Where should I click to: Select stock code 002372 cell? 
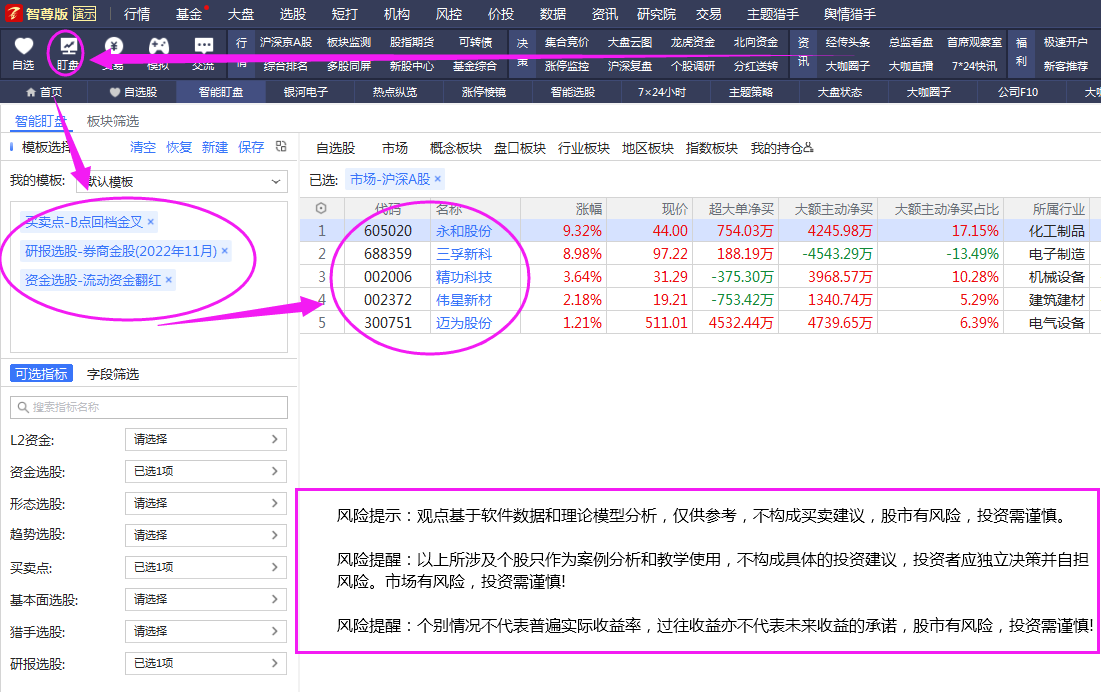pyautogui.click(x=388, y=300)
